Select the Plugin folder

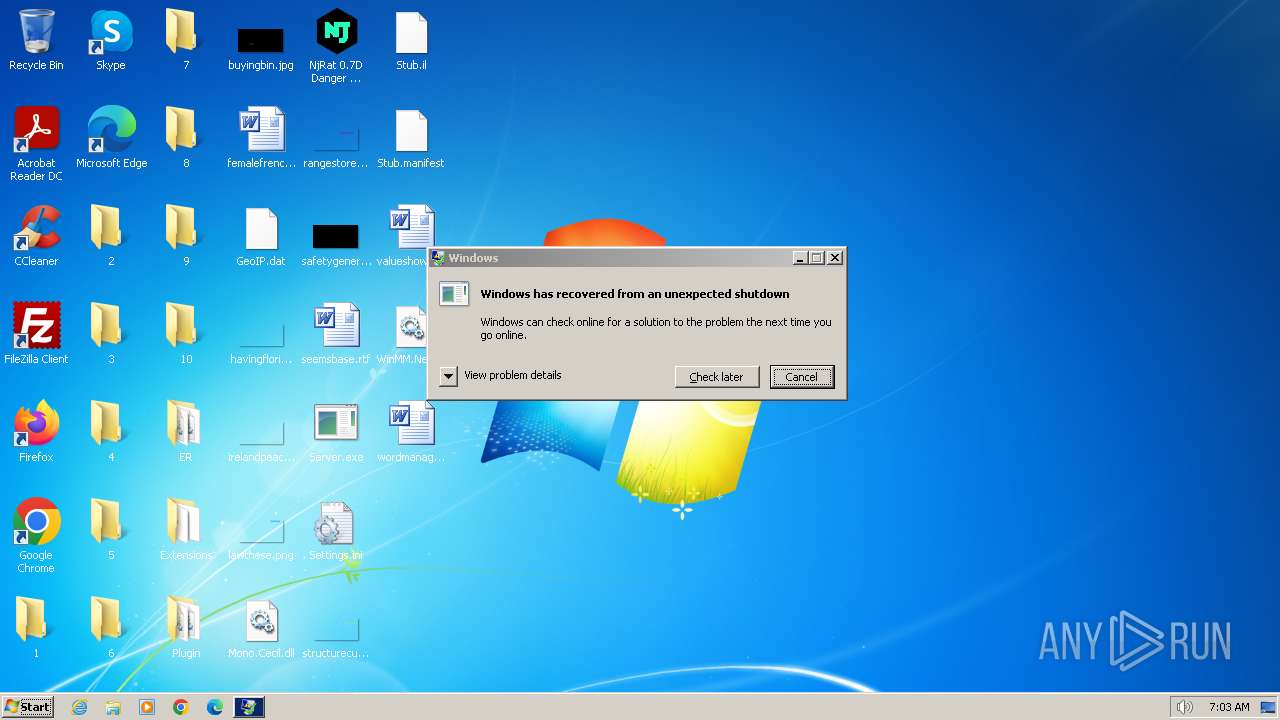click(x=185, y=628)
